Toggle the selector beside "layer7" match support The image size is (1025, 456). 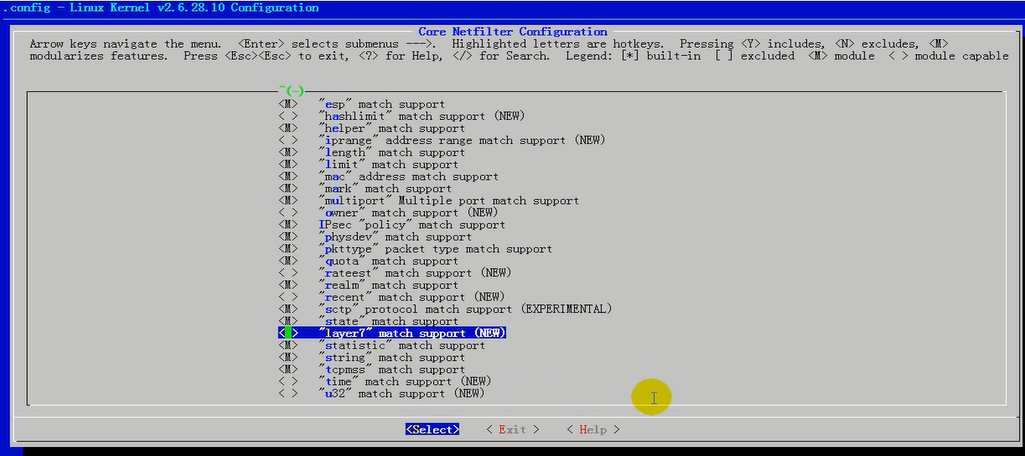pos(288,333)
